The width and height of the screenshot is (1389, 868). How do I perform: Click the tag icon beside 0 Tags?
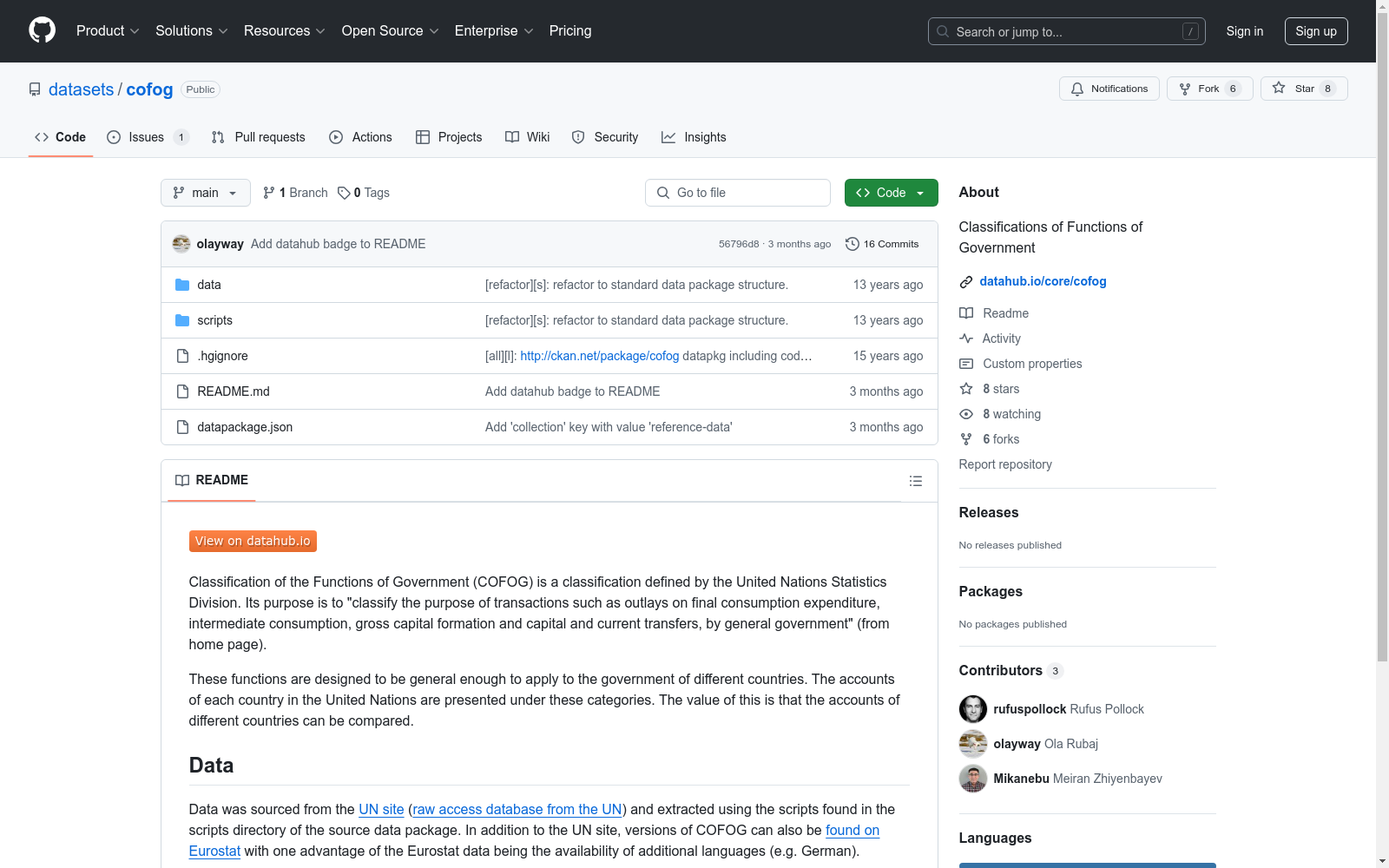344,193
